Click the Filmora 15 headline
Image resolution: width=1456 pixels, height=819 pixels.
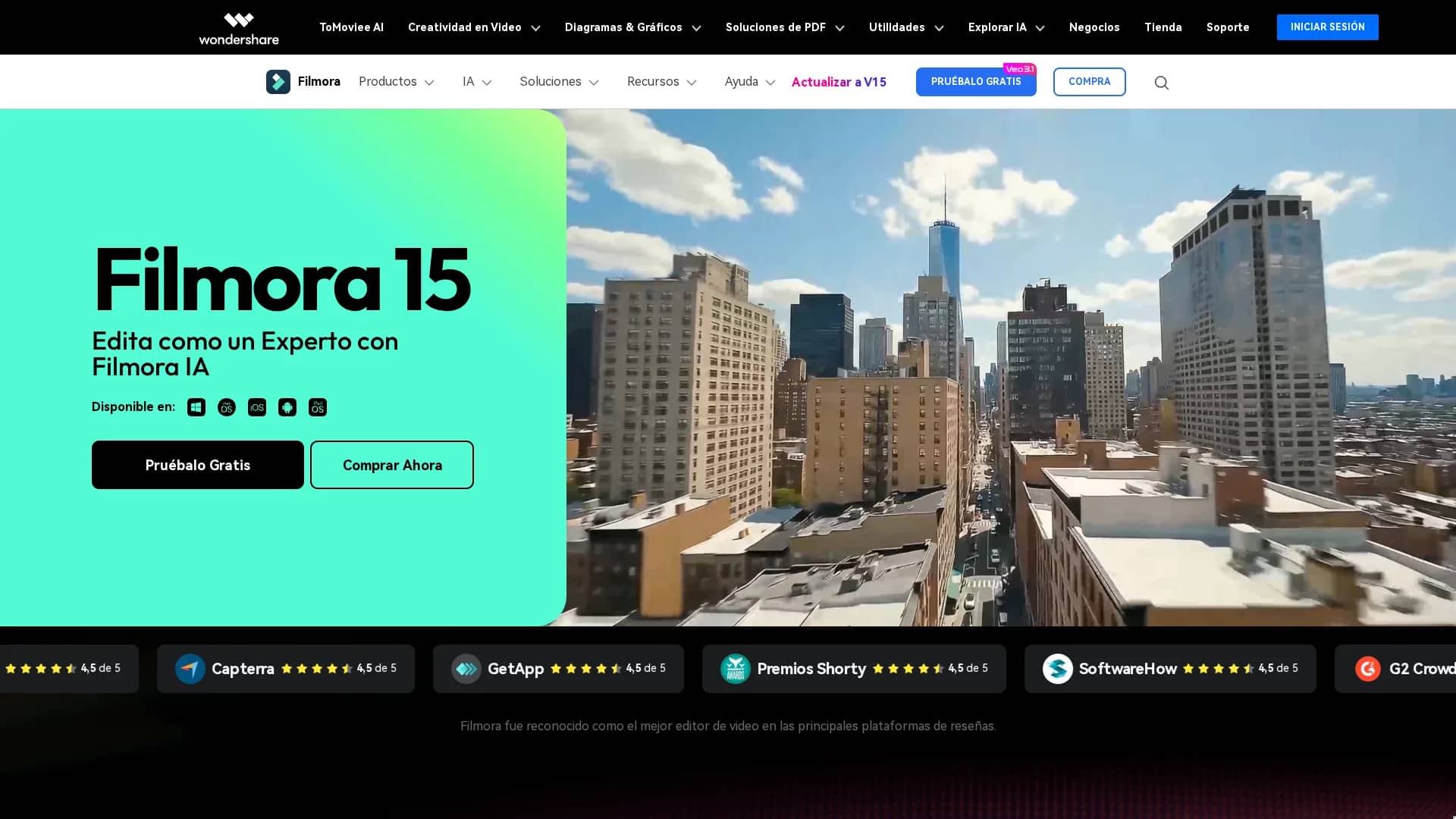[281, 279]
